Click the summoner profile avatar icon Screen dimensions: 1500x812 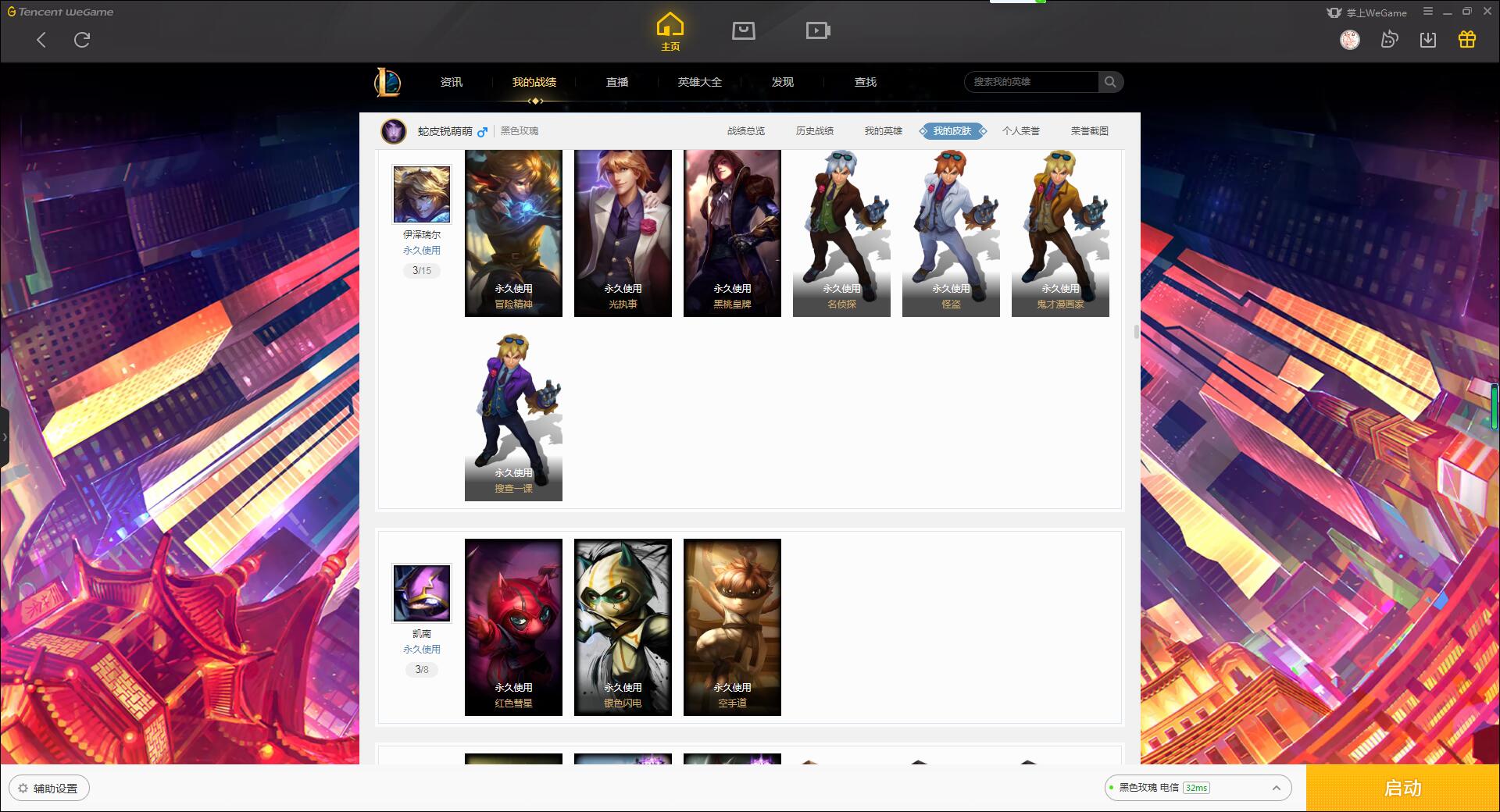tap(394, 131)
